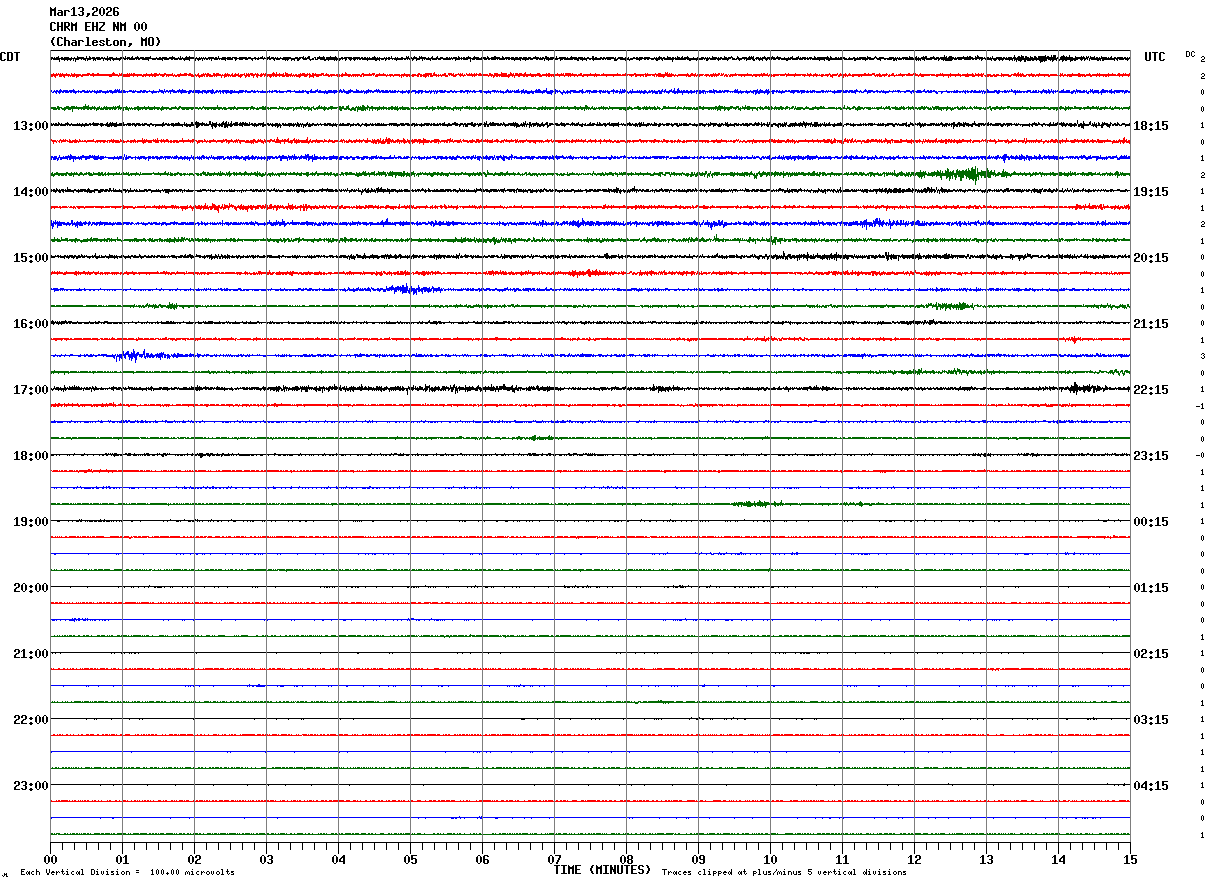Image resolution: width=1210 pixels, height=886 pixels.
Task: Click the UTC timezone label
Action: [1155, 57]
